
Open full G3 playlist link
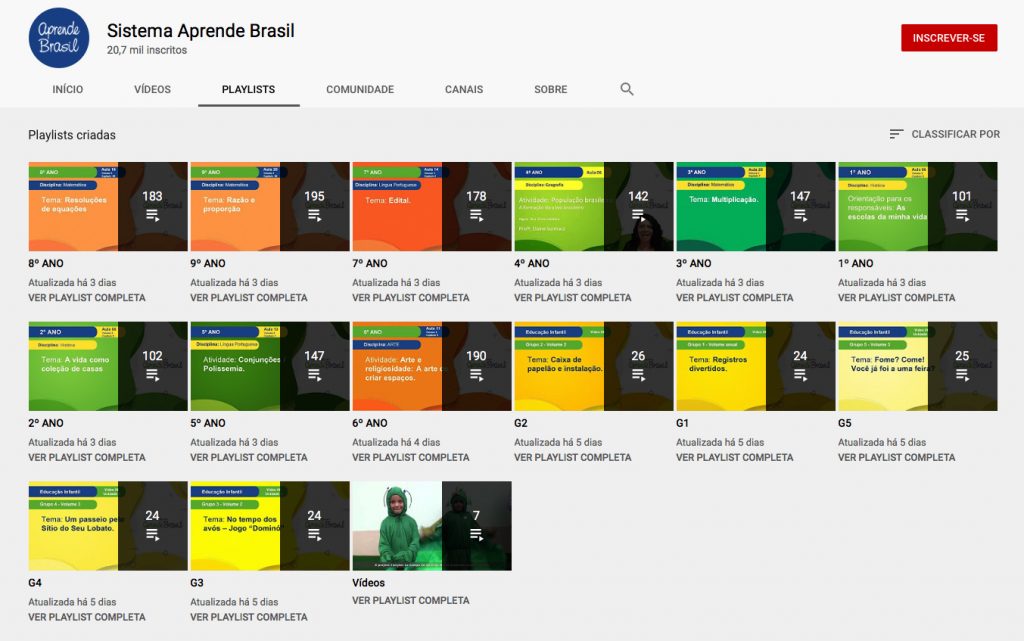pos(249,617)
